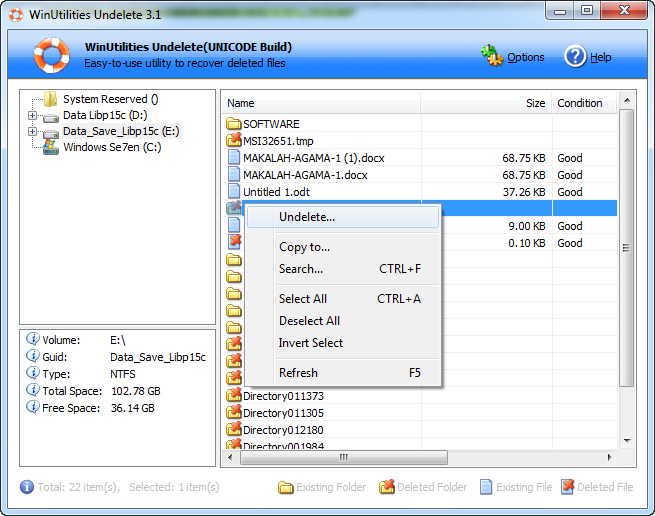
Task: Open the Options link
Action: click(x=526, y=57)
